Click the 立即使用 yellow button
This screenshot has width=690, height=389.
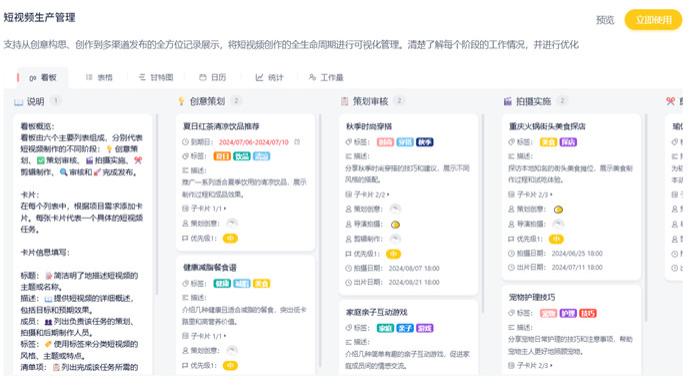[x=653, y=20]
